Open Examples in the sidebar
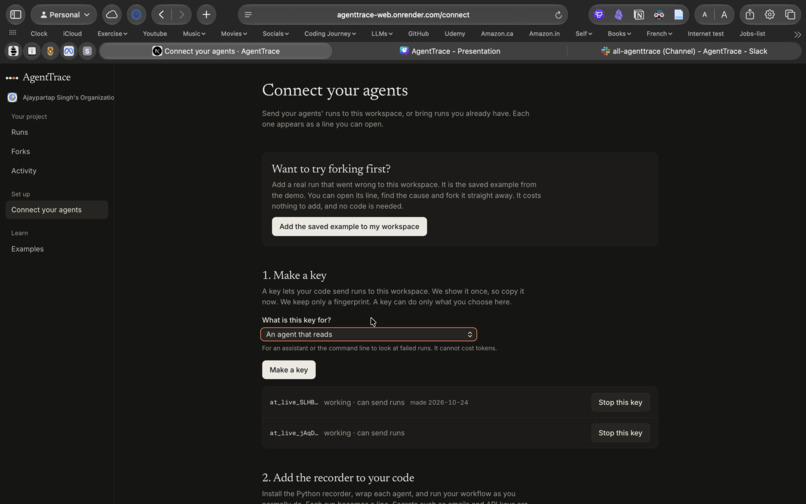The width and height of the screenshot is (806, 504). [x=27, y=249]
